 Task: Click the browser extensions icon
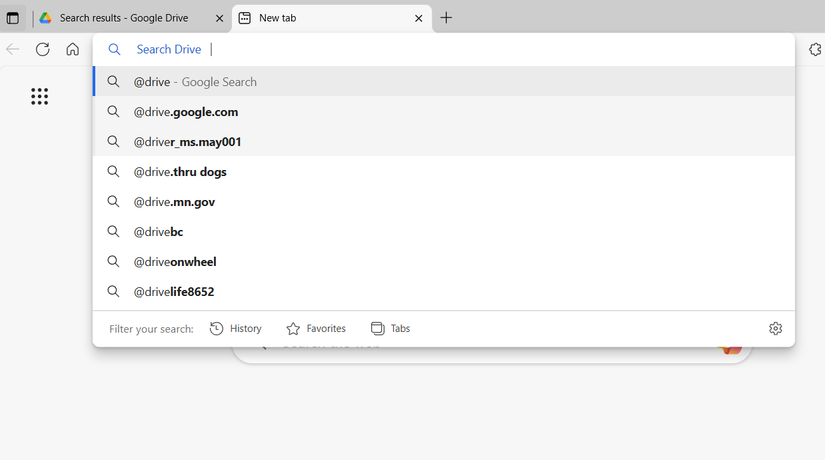pos(815,49)
